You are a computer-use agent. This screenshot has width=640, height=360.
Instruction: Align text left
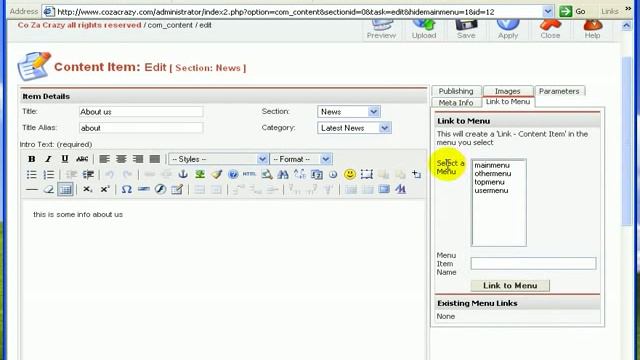[x=104, y=159]
